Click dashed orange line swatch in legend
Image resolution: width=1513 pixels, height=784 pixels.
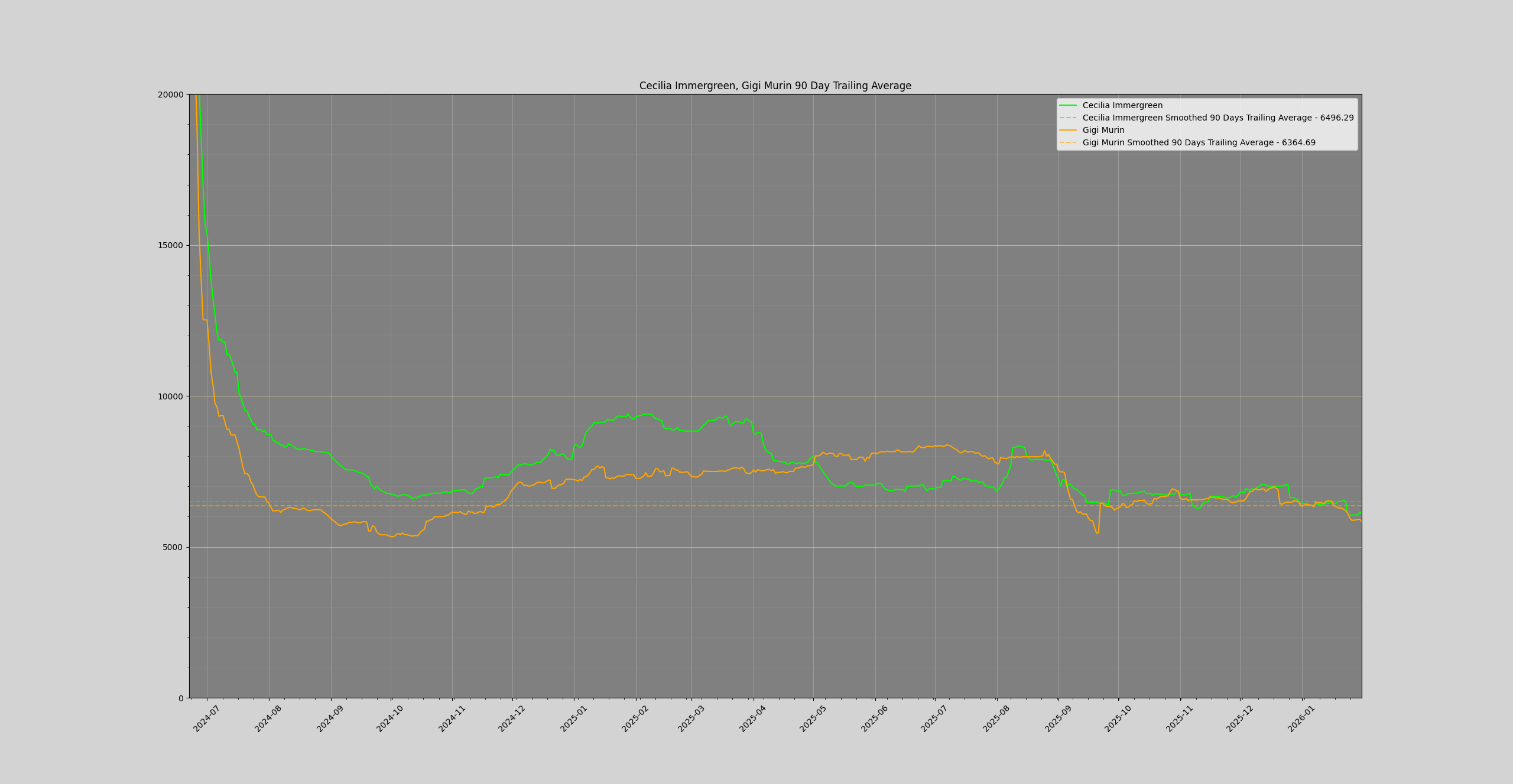pyautogui.click(x=1068, y=143)
